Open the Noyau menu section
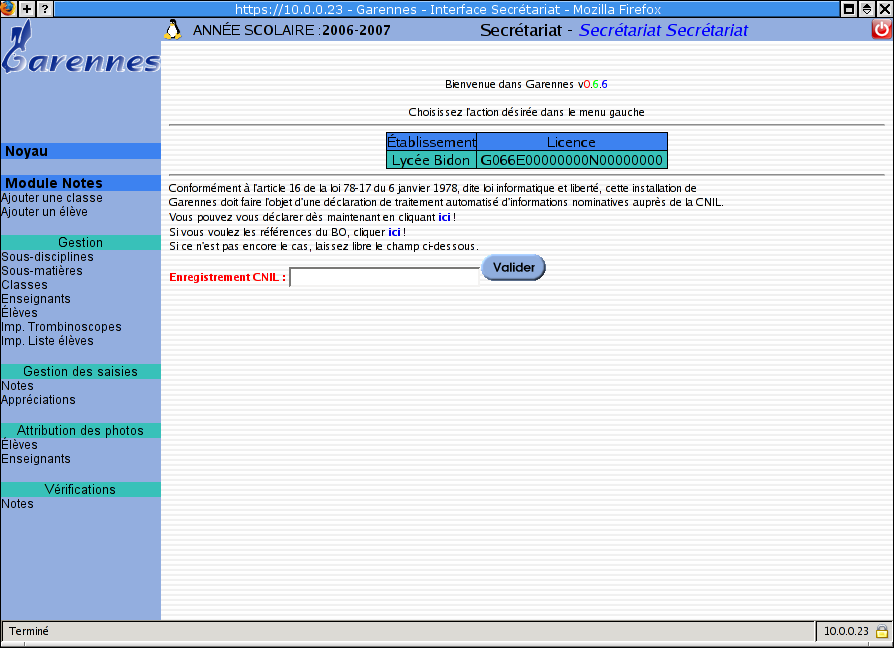 click(x=27, y=151)
